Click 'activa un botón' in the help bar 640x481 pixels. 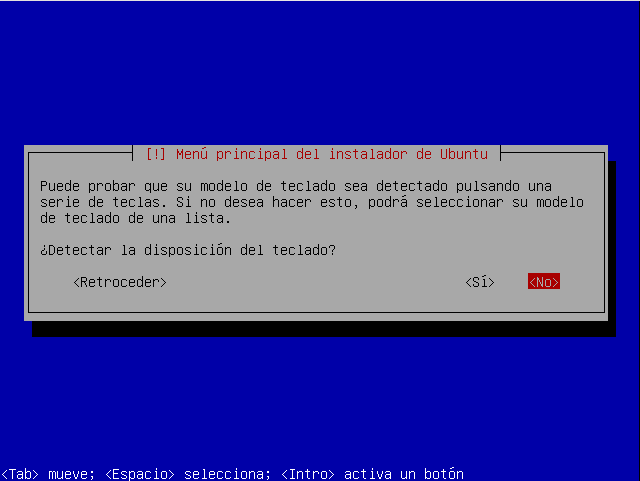point(404,474)
